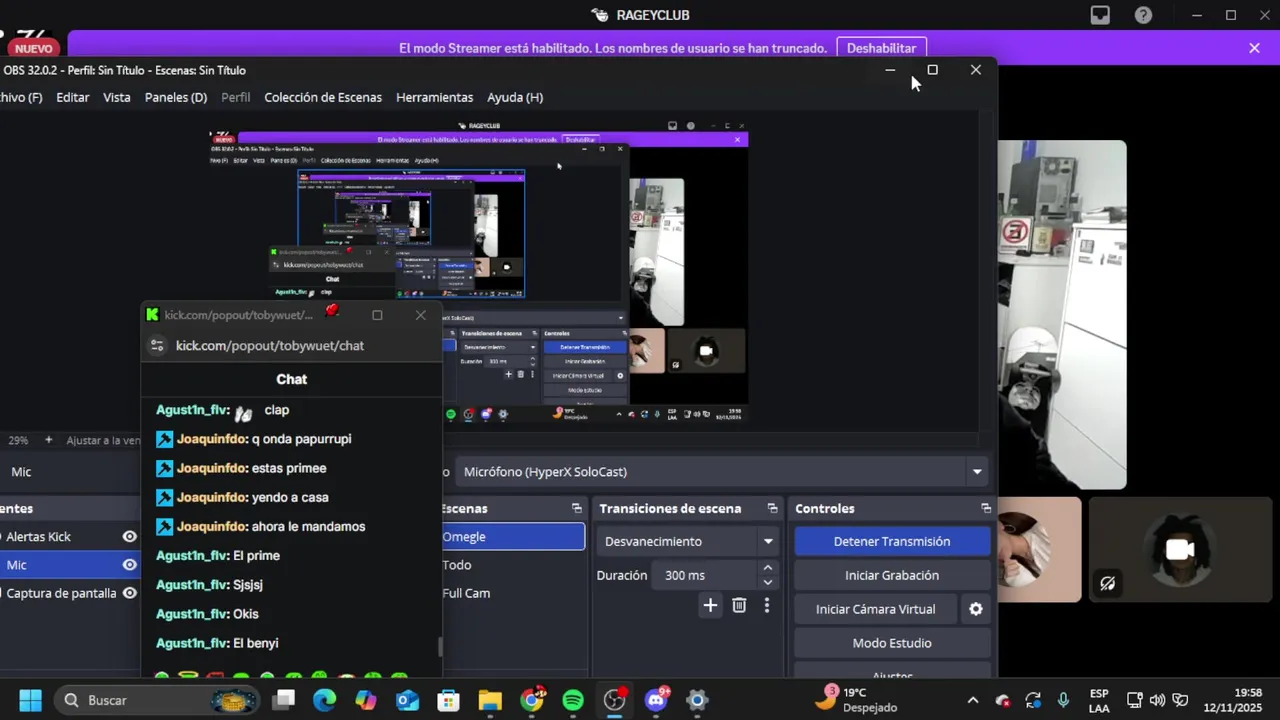Toggle visibility of Captura de pantalla source

[x=129, y=593]
